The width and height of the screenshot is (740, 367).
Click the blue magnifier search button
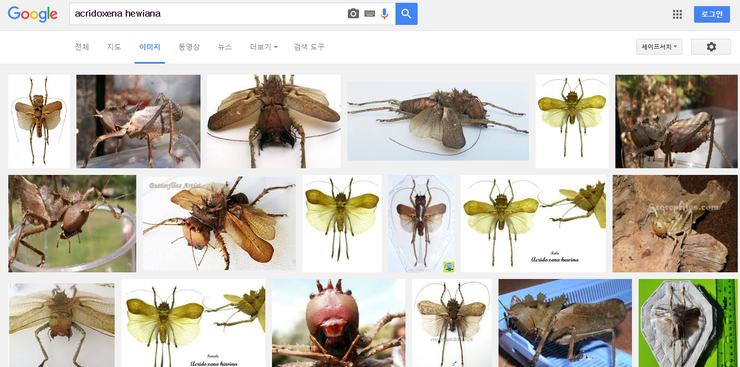point(406,14)
